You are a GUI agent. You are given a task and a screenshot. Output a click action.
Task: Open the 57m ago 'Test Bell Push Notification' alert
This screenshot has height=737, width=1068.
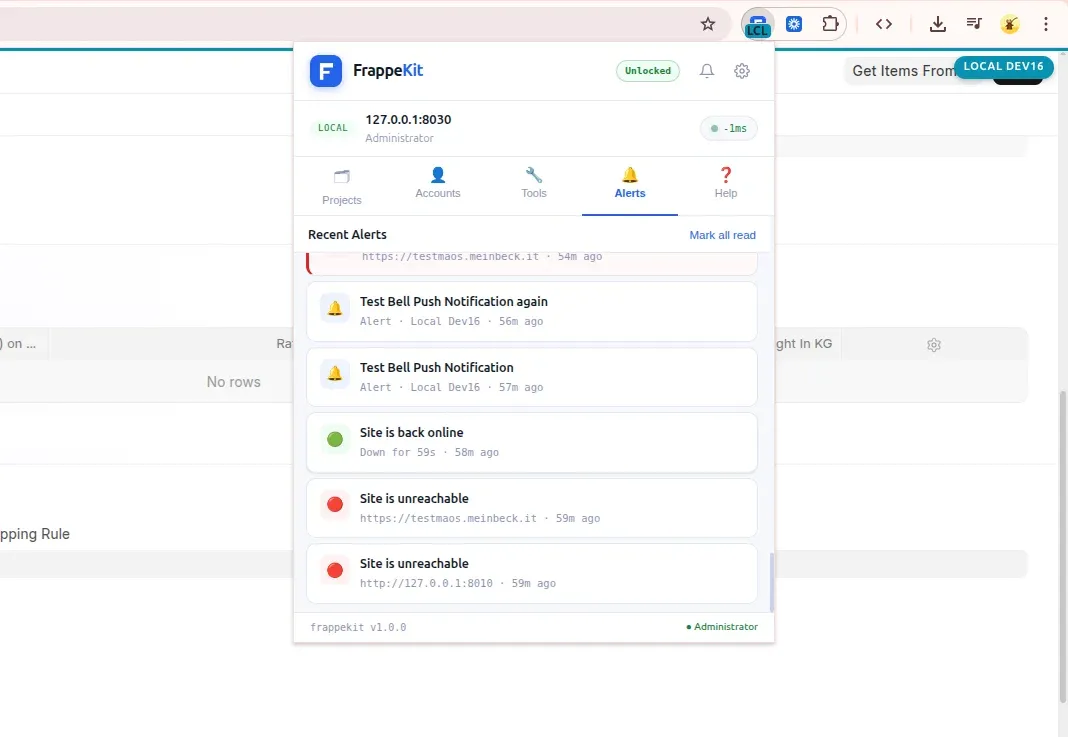tap(532, 377)
